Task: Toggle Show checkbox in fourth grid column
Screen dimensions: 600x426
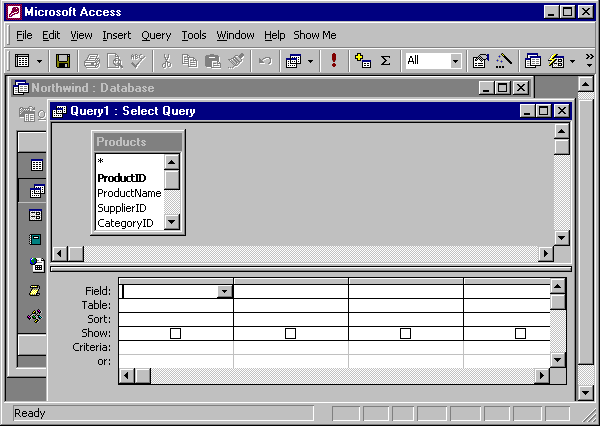Action: click(x=520, y=333)
